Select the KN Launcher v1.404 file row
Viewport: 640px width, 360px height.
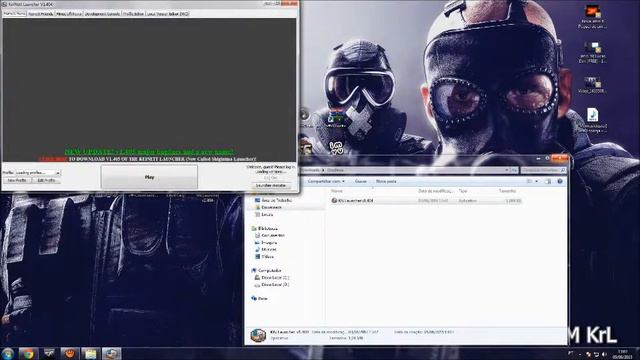tap(426, 200)
